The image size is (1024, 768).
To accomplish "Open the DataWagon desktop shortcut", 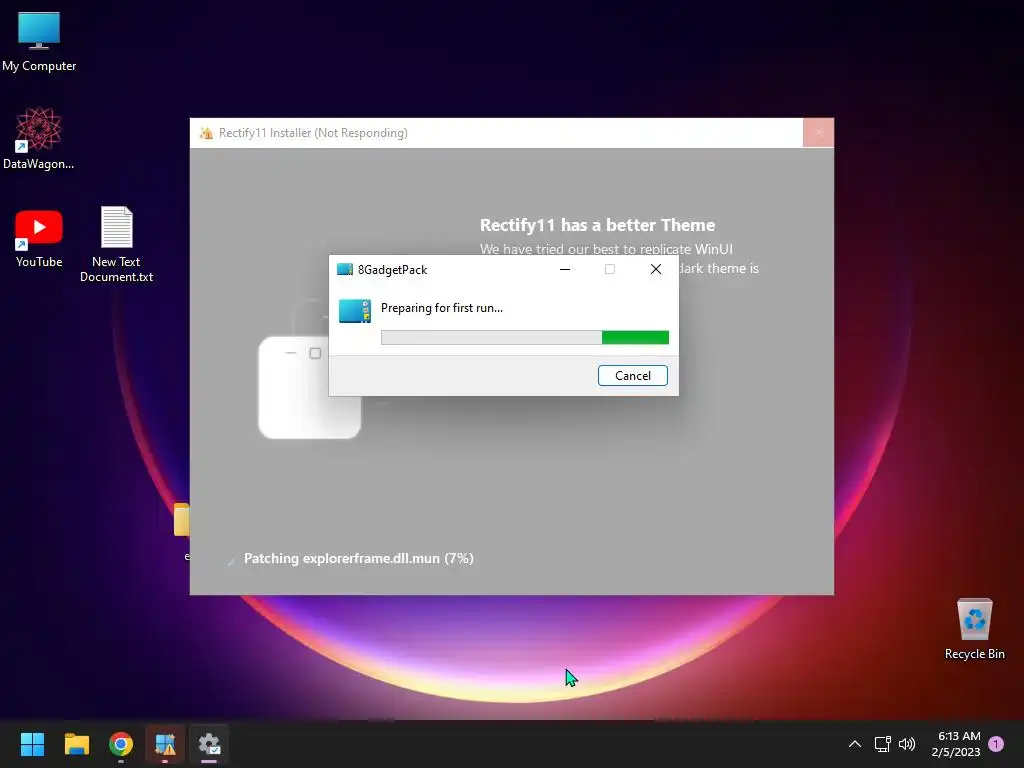I will 39,138.
